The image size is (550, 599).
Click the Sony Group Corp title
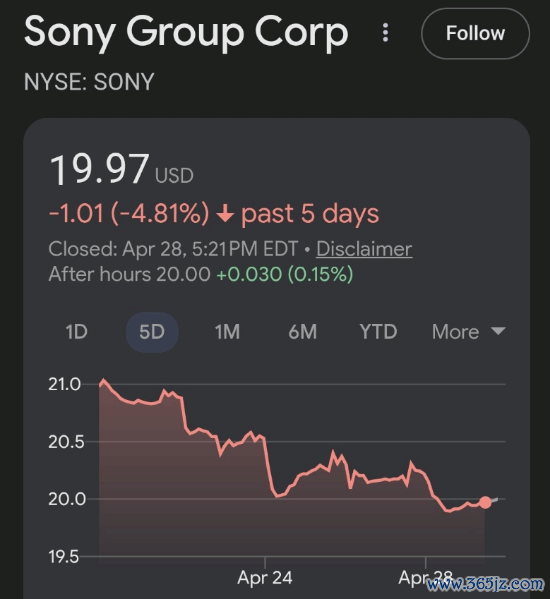click(x=186, y=33)
